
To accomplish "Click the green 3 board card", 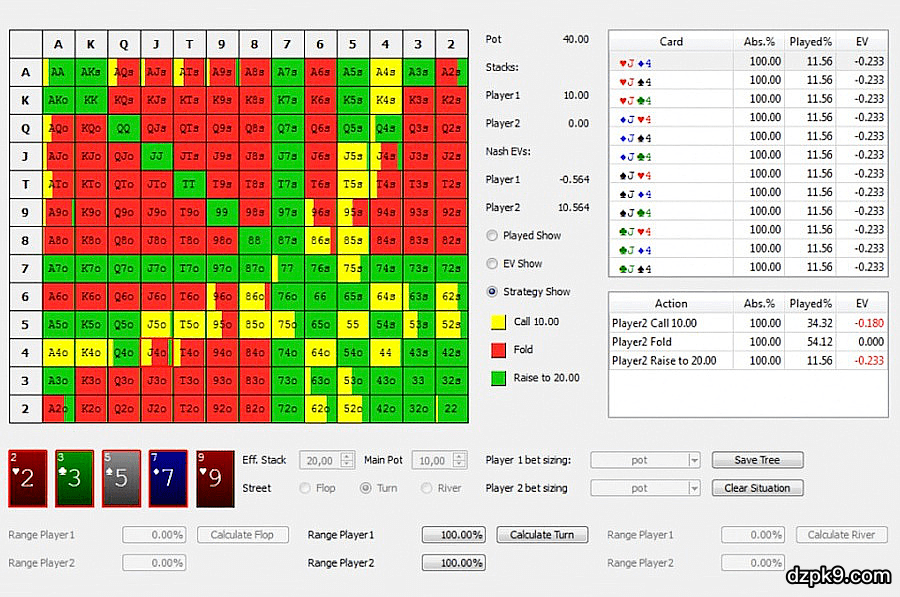I will [74, 477].
